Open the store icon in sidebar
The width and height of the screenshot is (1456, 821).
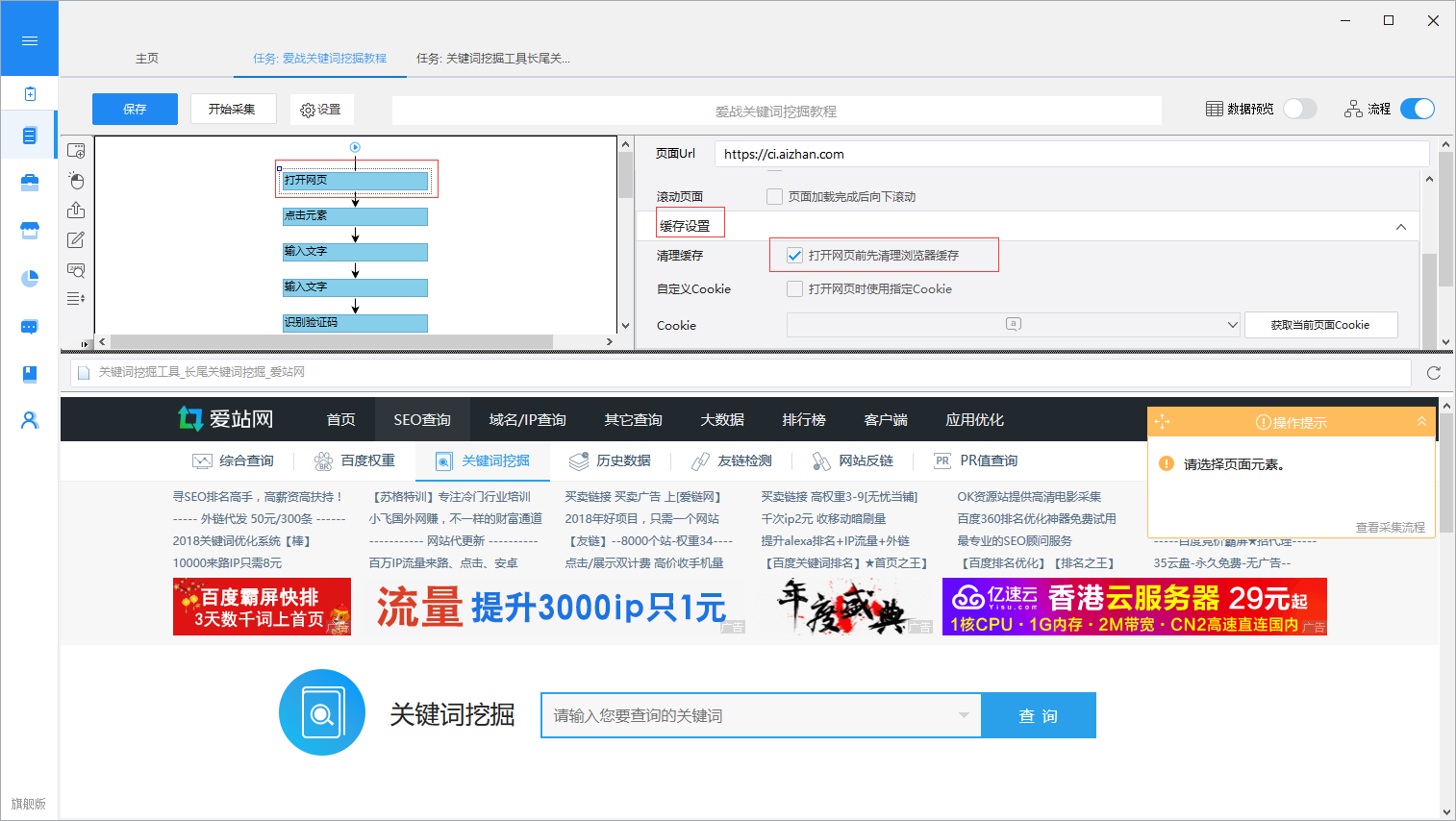[30, 230]
